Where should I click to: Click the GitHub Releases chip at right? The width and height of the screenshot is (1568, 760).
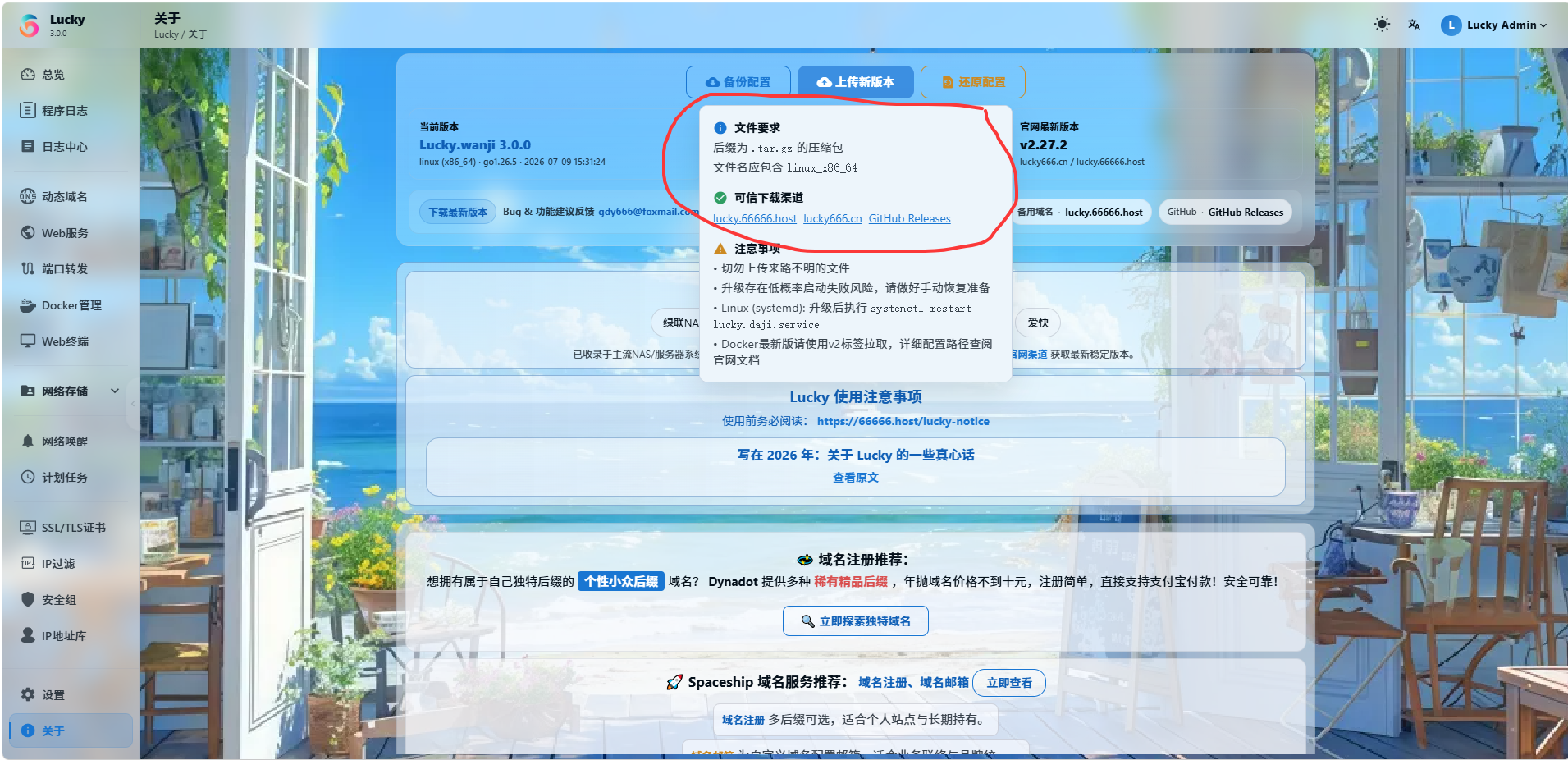point(1226,213)
